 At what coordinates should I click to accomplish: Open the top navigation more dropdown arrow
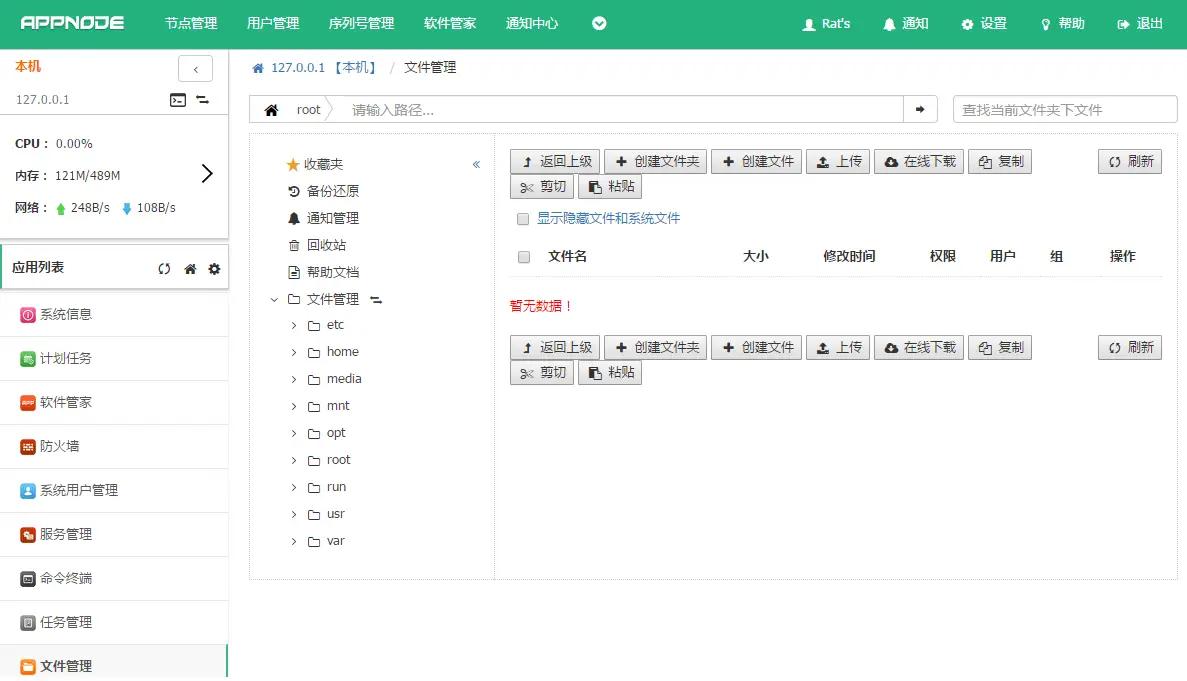click(599, 24)
